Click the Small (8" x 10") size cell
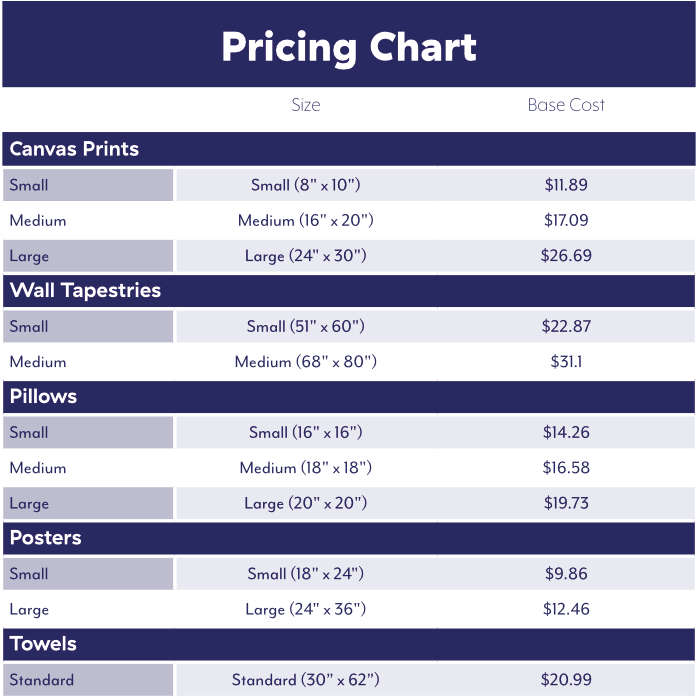The image size is (697, 700). coord(305,185)
